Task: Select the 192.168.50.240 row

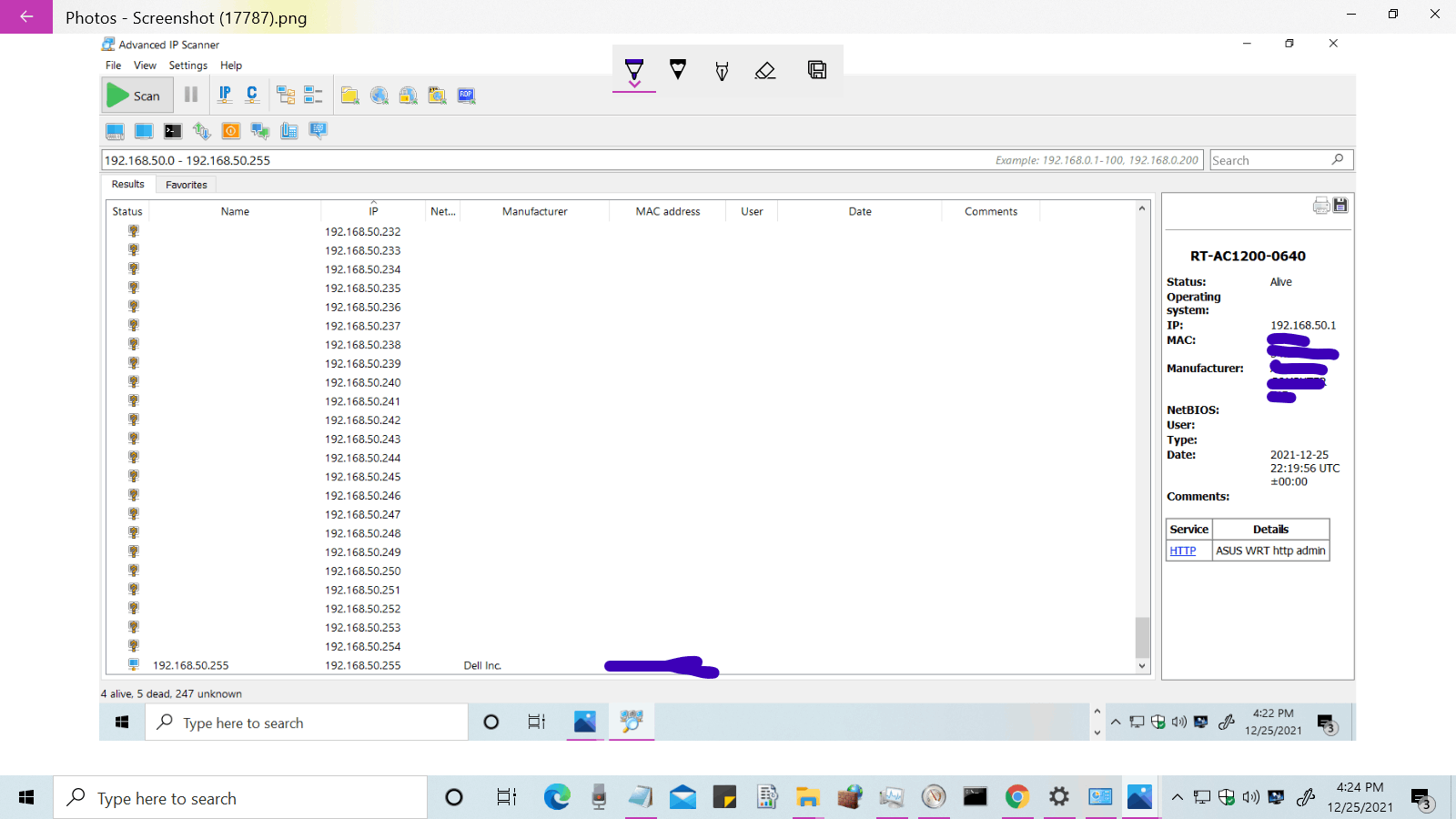Action: [x=621, y=382]
